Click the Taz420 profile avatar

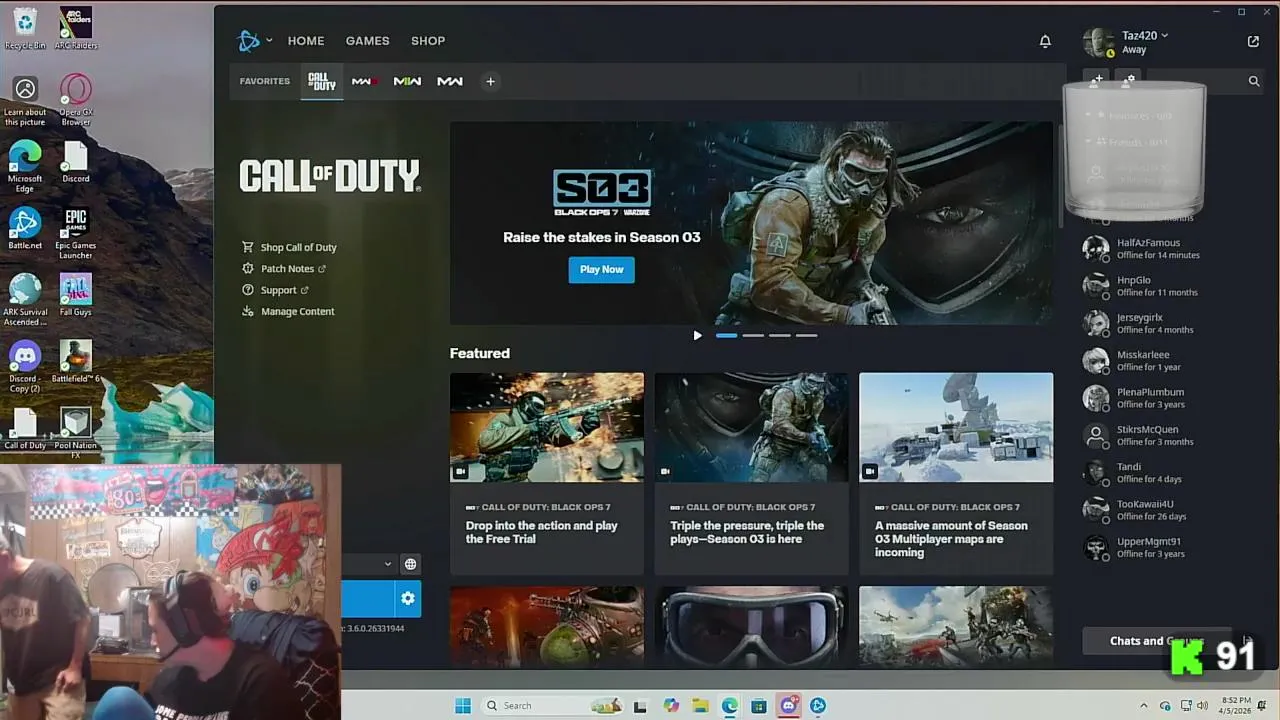pos(1098,42)
